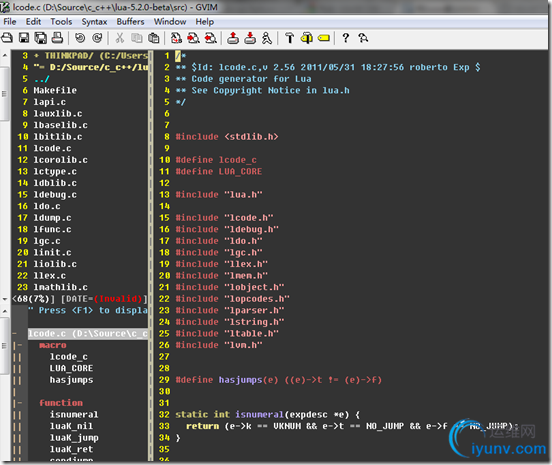
Task: Select the Makefile entry in file explorer
Action: (55, 90)
